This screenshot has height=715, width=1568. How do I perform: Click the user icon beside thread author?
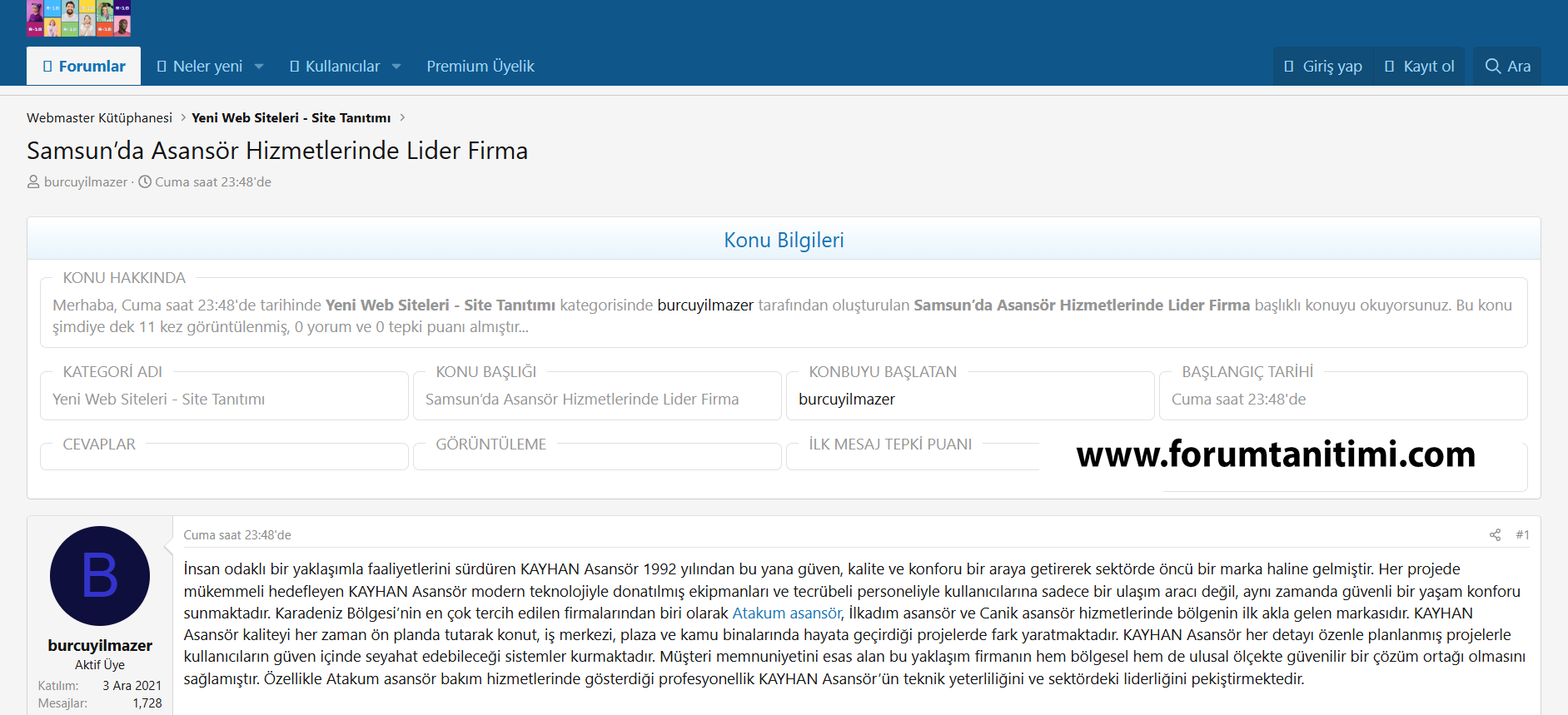(33, 182)
